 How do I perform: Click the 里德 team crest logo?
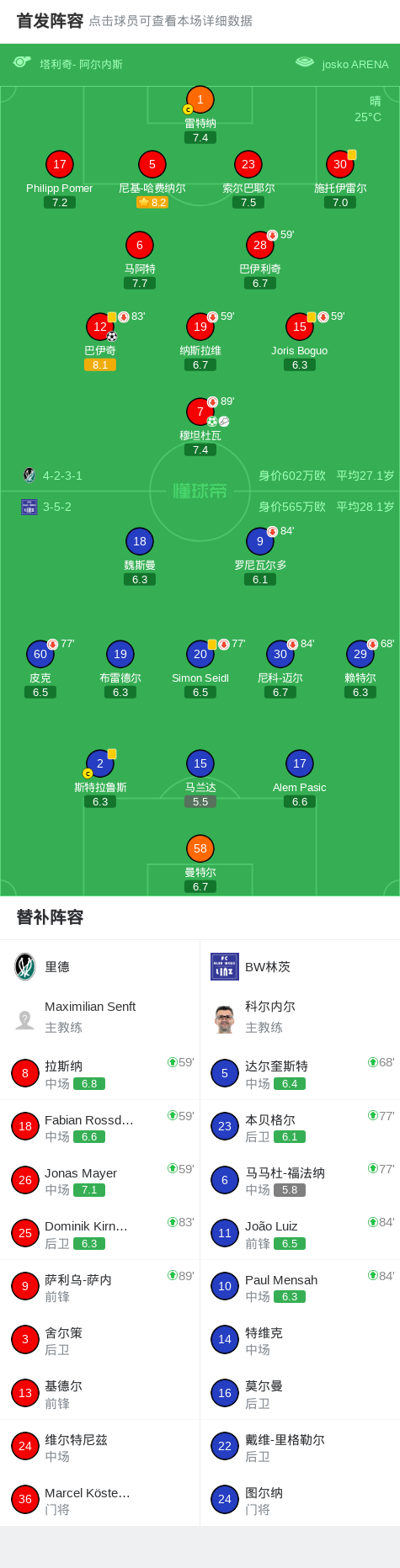point(25,966)
